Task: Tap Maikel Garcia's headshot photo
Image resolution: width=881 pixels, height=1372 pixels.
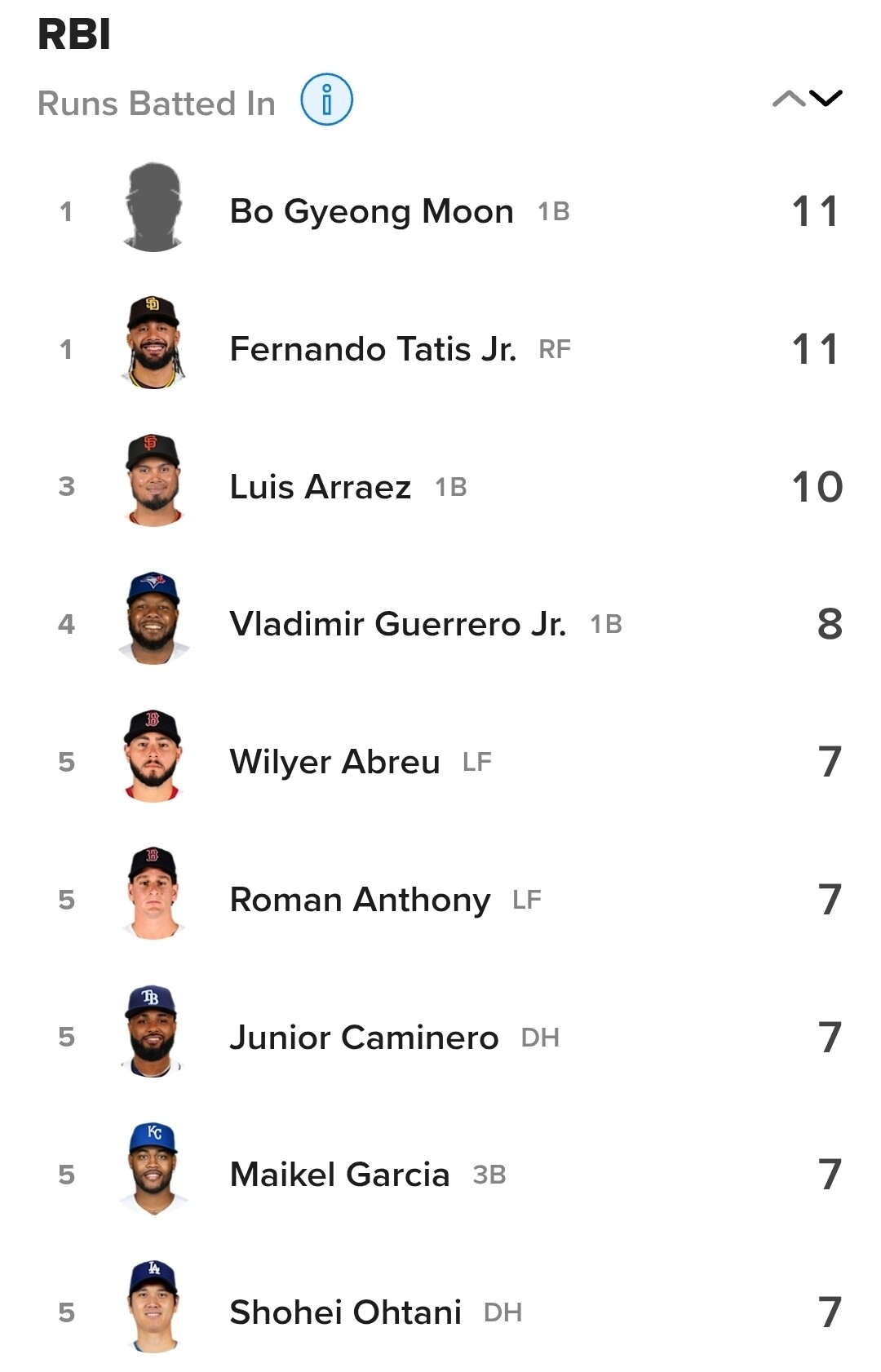Action: click(153, 1171)
